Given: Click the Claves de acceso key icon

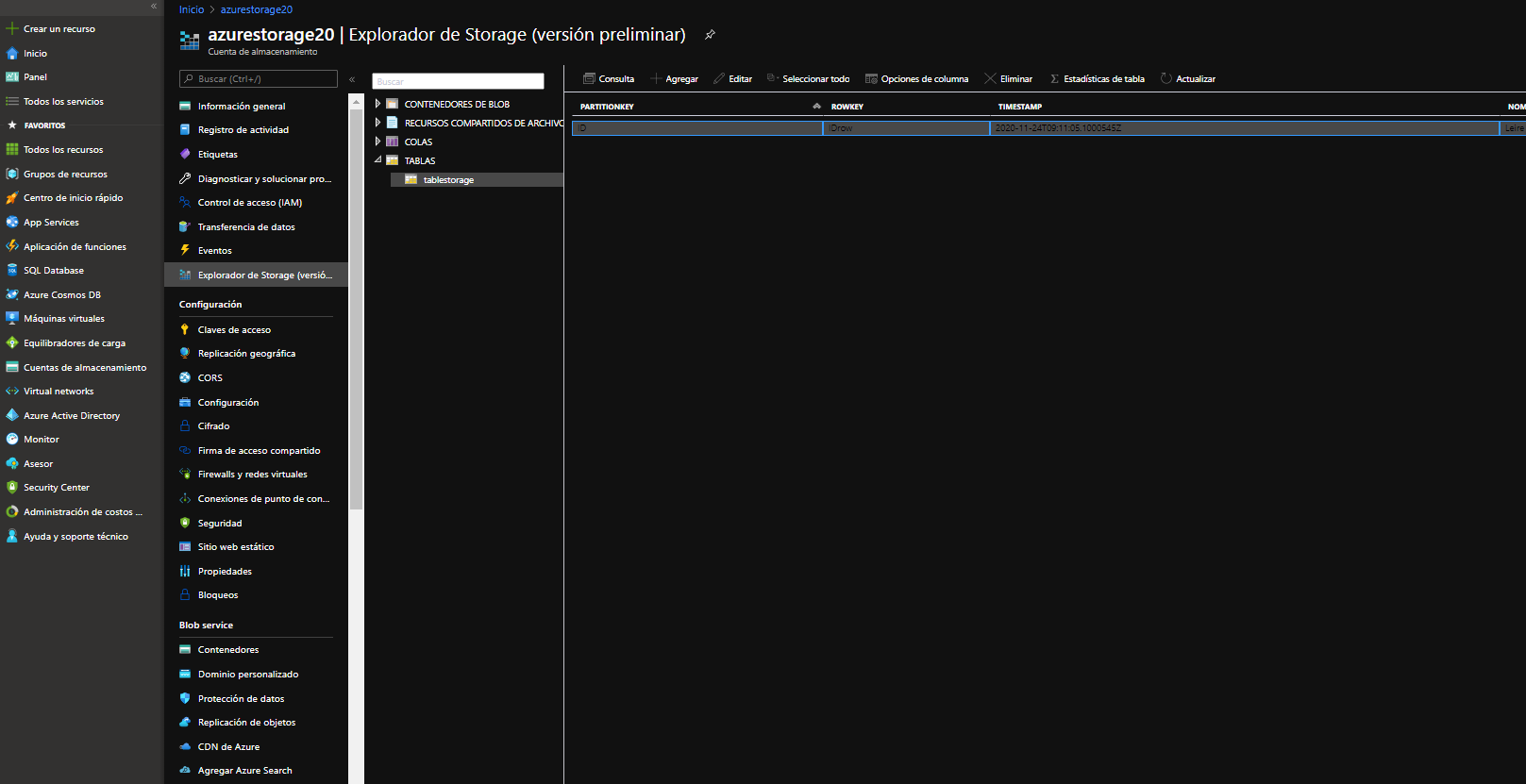Looking at the screenshot, I should pos(185,330).
